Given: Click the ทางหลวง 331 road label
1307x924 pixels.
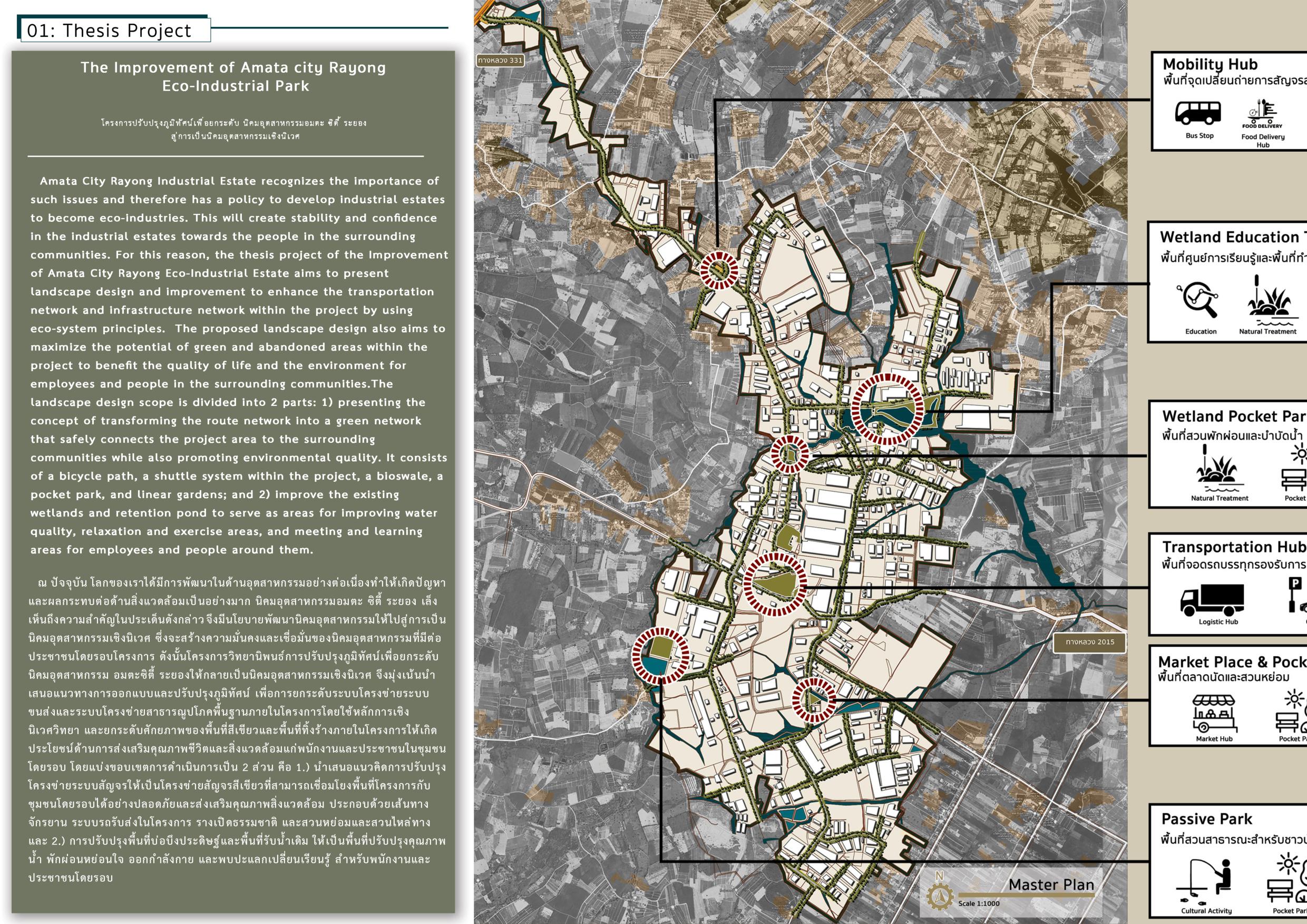Looking at the screenshot, I should coord(501,60).
